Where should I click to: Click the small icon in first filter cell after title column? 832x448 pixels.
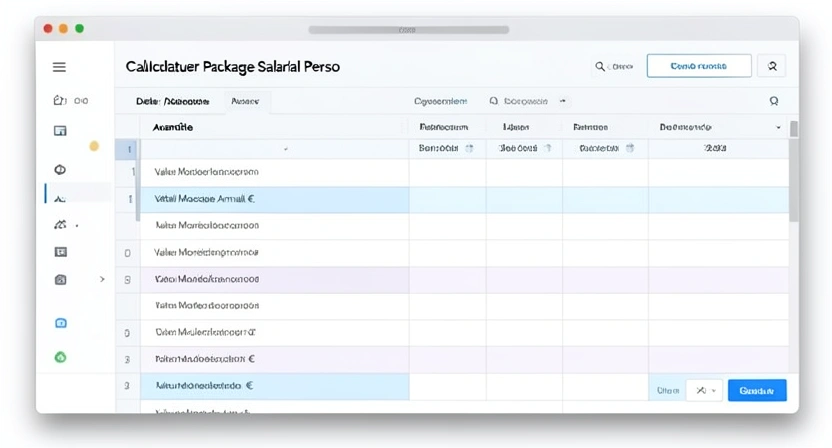point(469,148)
